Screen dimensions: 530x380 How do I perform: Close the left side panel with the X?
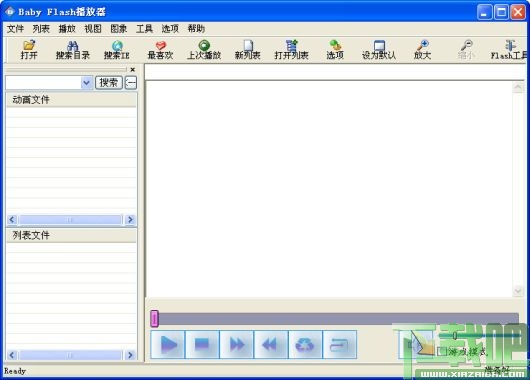tap(132, 70)
